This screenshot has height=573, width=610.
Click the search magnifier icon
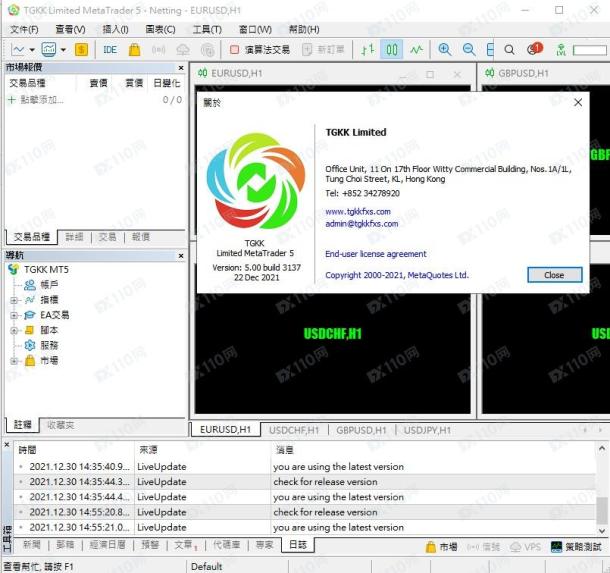509,50
